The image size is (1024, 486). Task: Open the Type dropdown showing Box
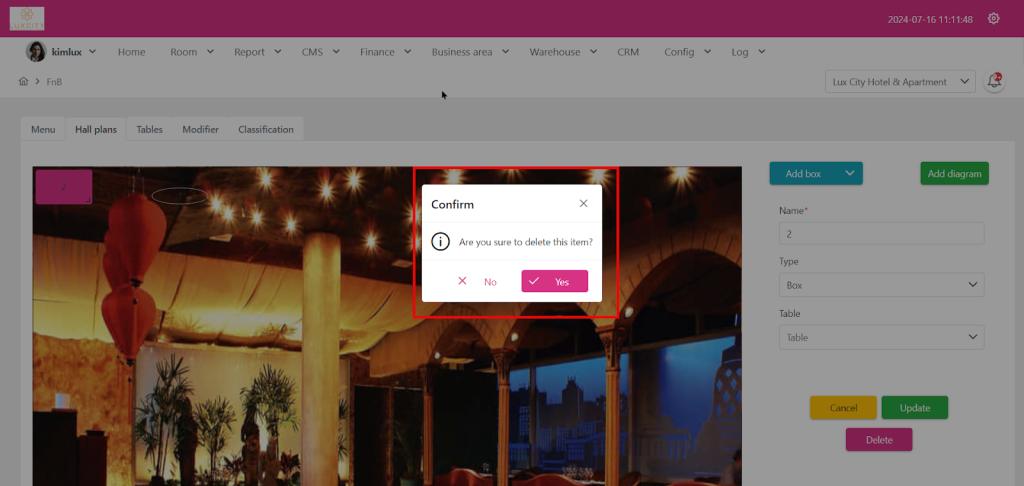[x=881, y=285]
